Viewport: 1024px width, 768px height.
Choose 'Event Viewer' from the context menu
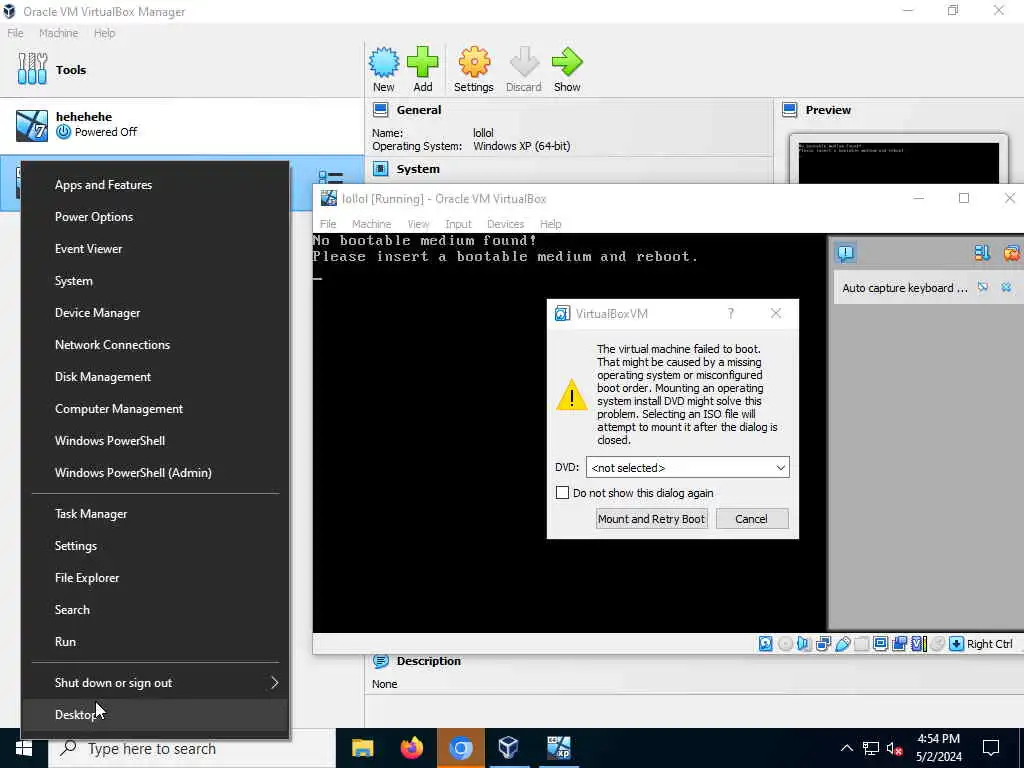click(x=155, y=249)
